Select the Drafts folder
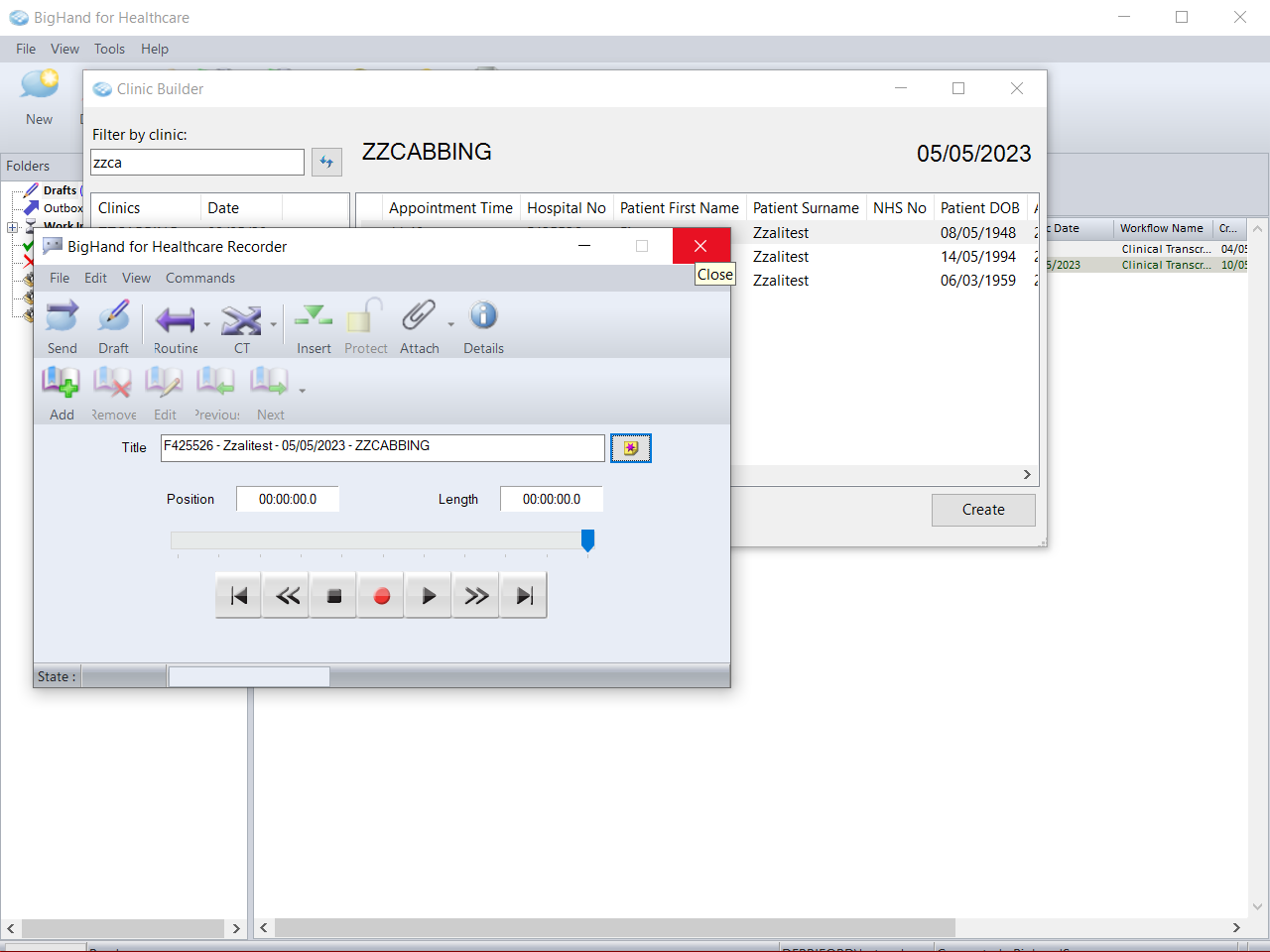Image resolution: width=1270 pixels, height=952 pixels. [60, 190]
